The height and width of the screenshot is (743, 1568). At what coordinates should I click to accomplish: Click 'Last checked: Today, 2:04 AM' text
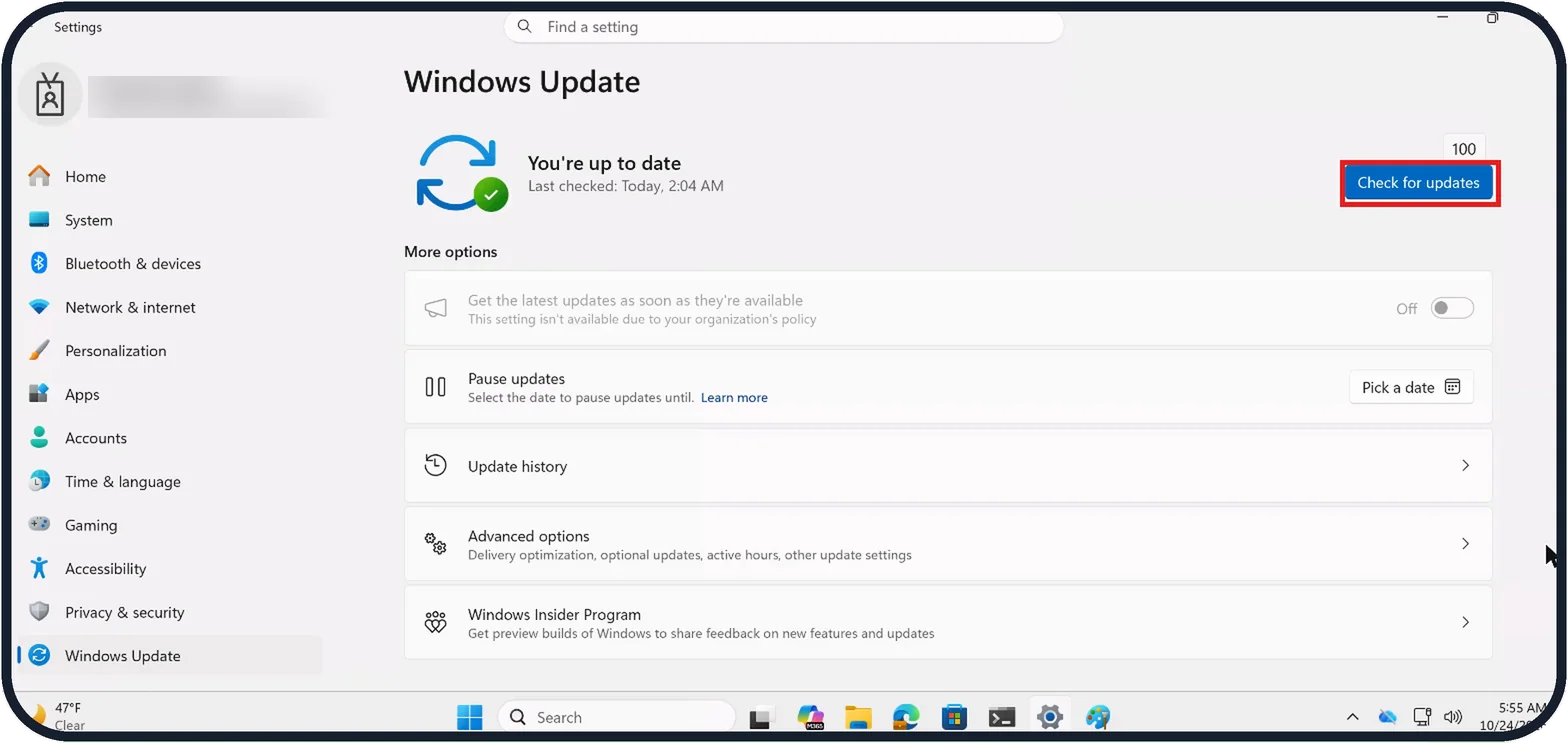[x=625, y=186]
